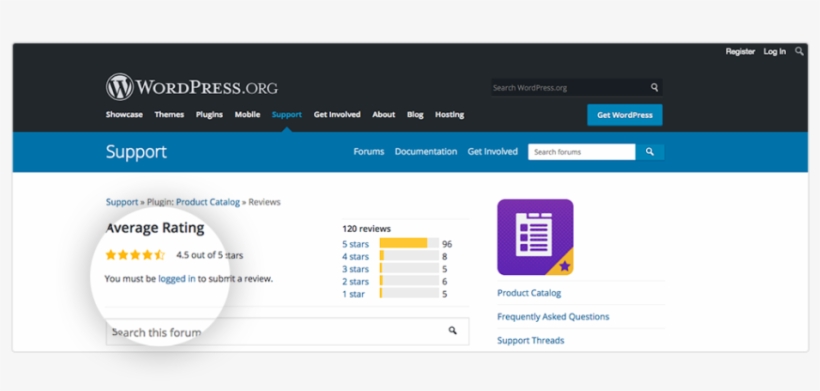Screen dimensions: 820x391
Task: Click the 'Average Rating' heading
Action: (155, 228)
